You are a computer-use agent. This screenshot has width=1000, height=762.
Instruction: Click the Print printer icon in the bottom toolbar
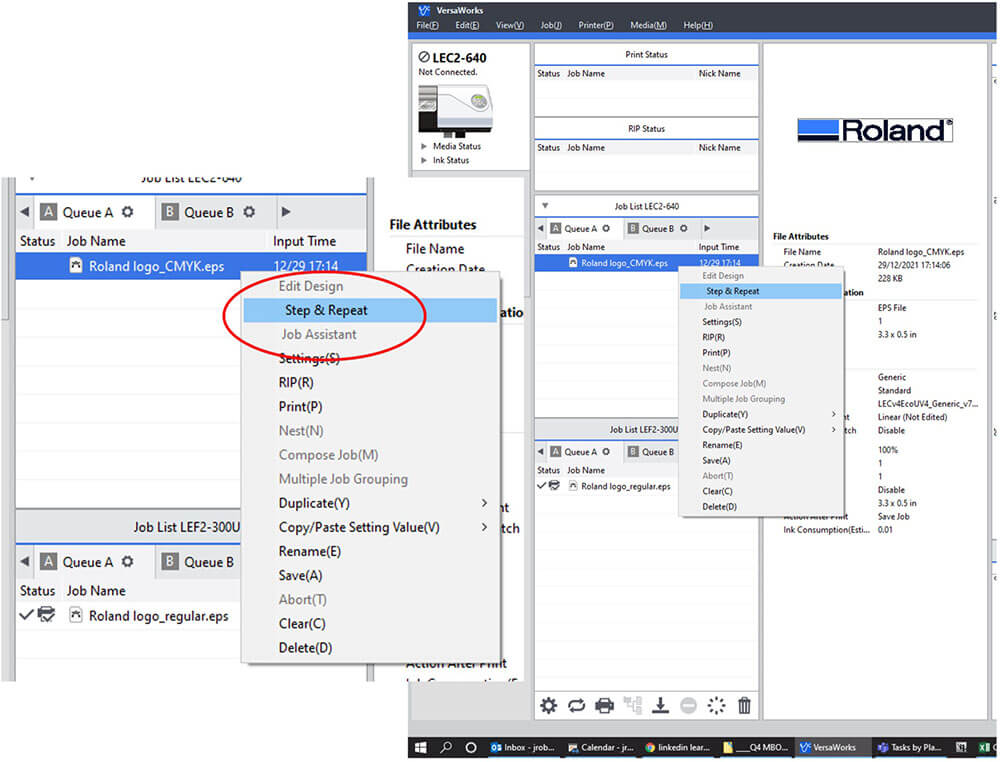pos(604,705)
